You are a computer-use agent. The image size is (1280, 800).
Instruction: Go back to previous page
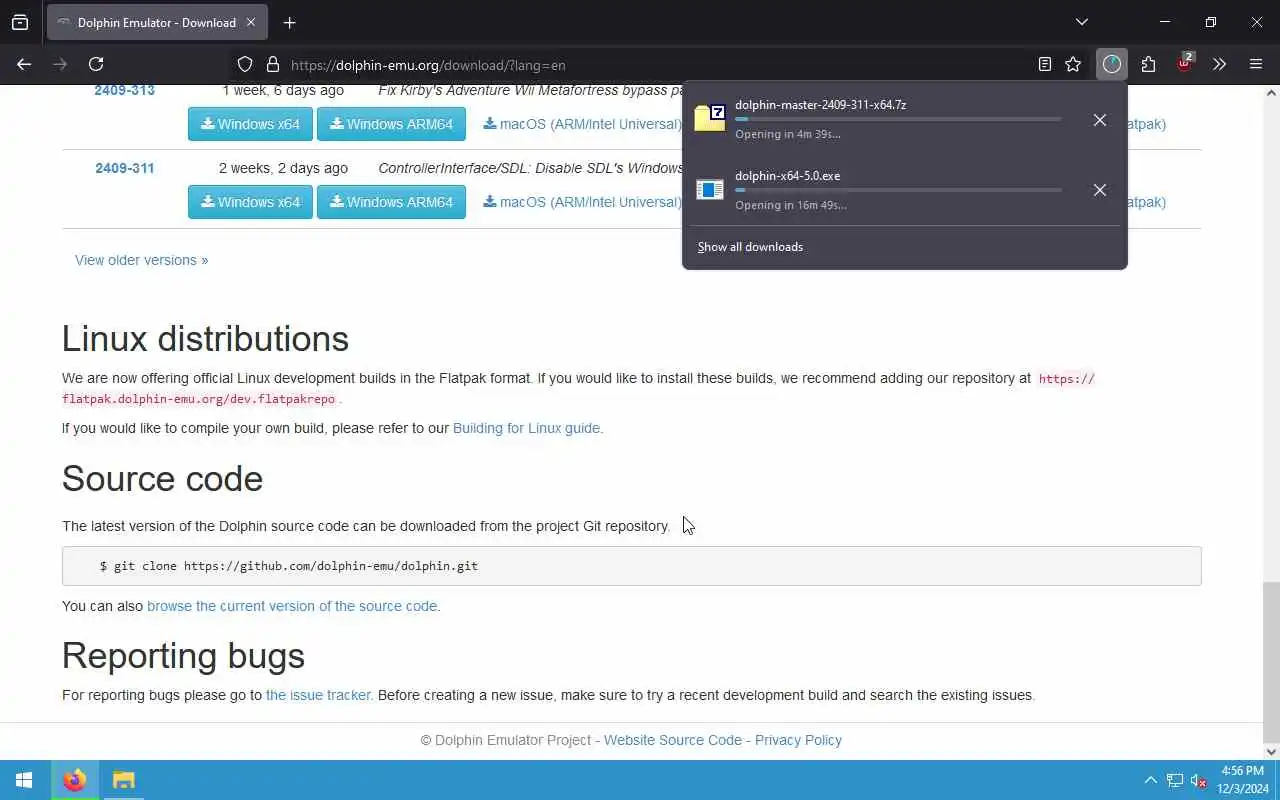point(24,64)
